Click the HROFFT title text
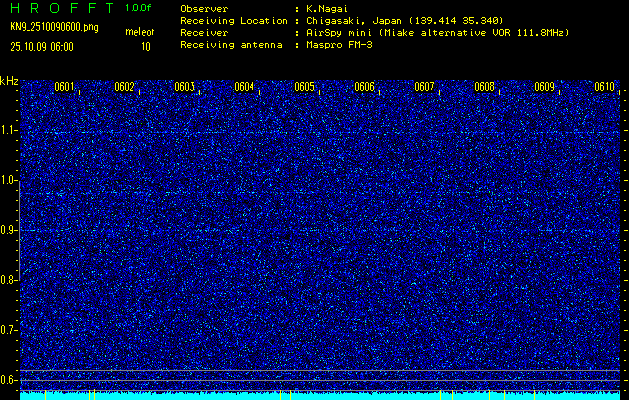 [x=59, y=7]
